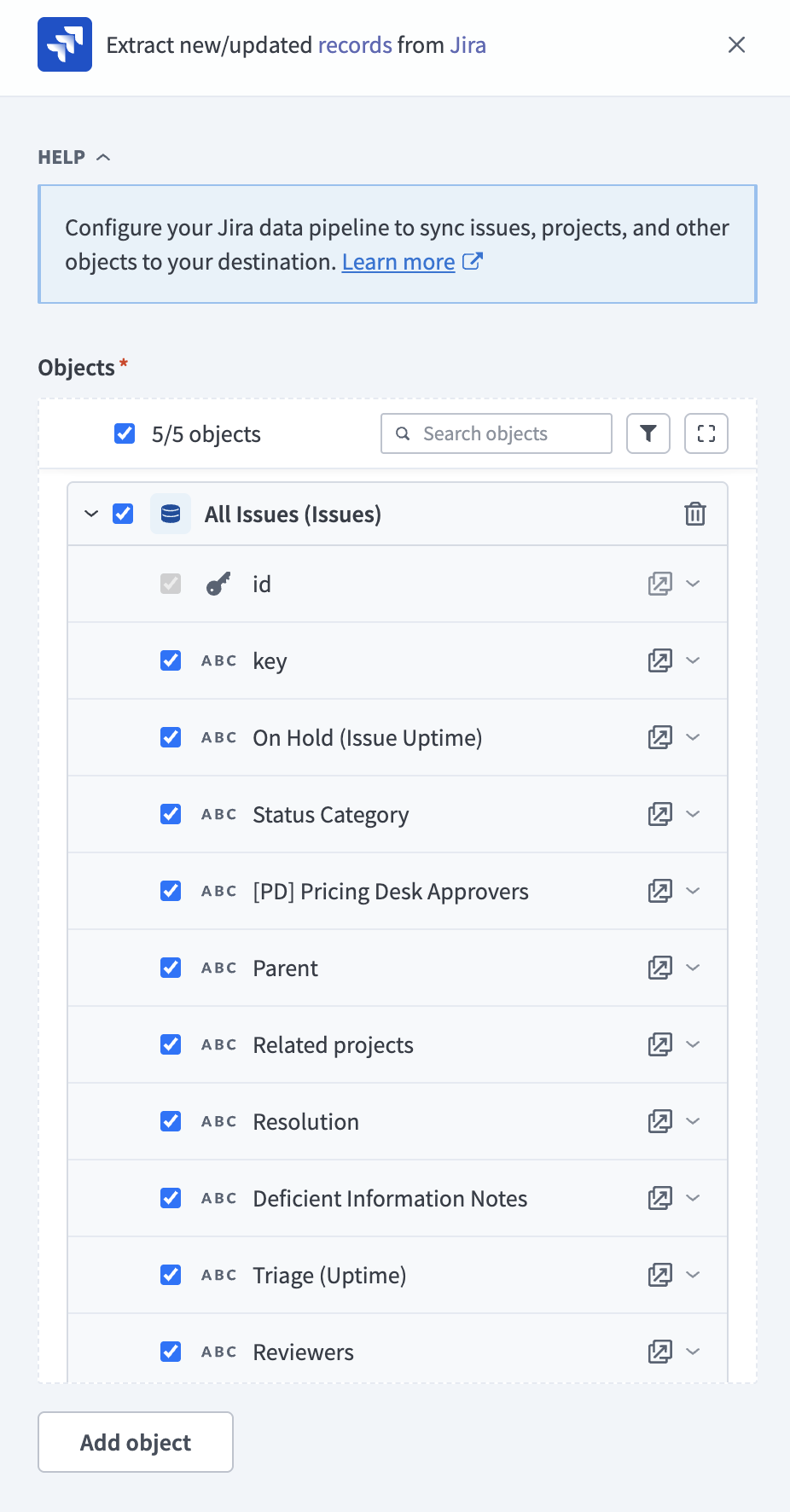Select the Reviewers field name text
The image size is (790, 1512).
[303, 1352]
